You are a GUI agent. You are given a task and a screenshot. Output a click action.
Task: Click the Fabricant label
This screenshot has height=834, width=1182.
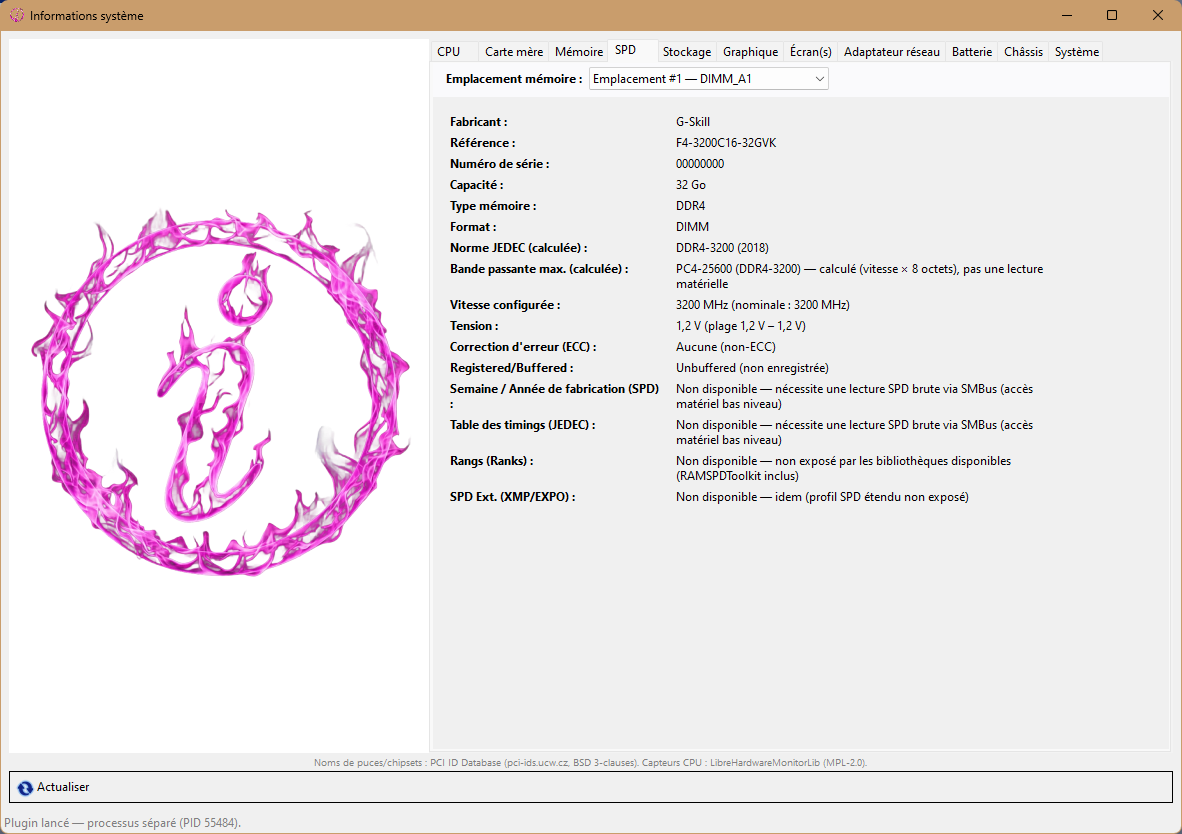point(479,121)
